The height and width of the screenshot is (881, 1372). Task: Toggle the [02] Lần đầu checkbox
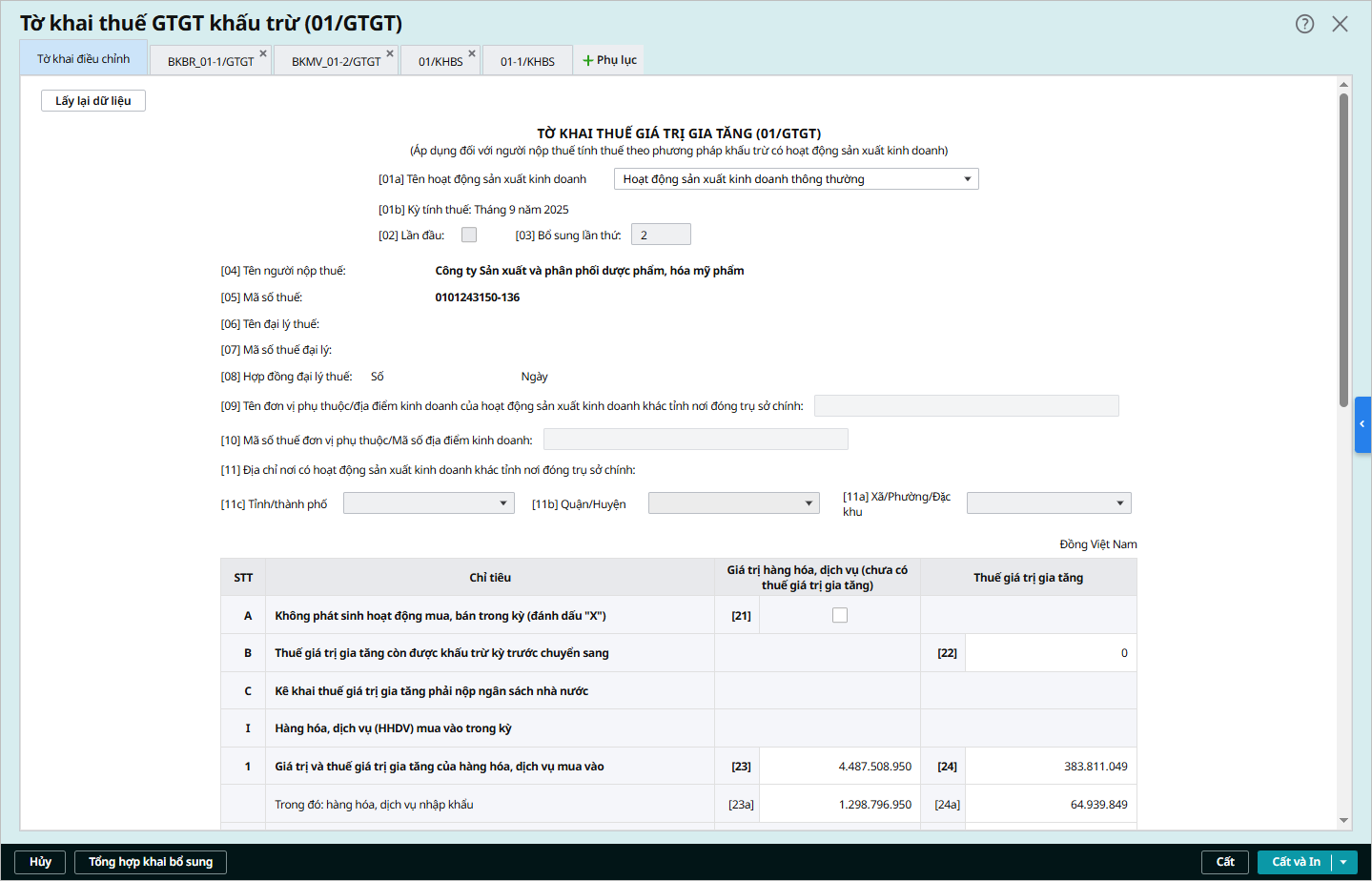point(469,235)
